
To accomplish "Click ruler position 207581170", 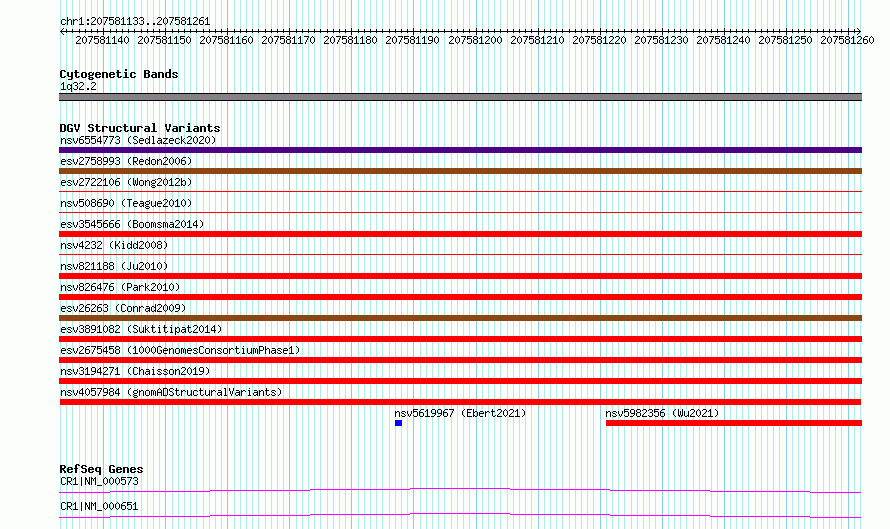I will click(288, 40).
